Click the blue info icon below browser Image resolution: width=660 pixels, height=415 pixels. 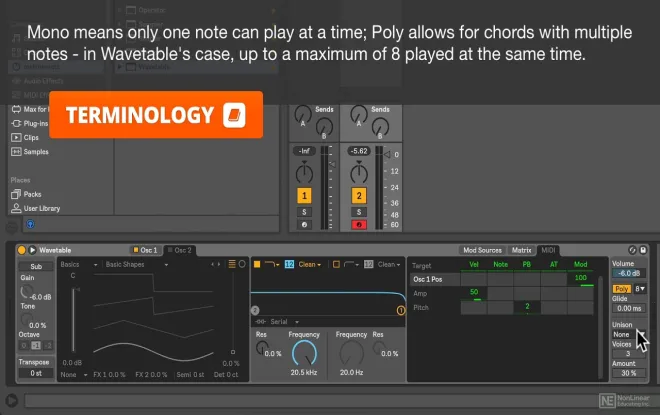click(30, 224)
